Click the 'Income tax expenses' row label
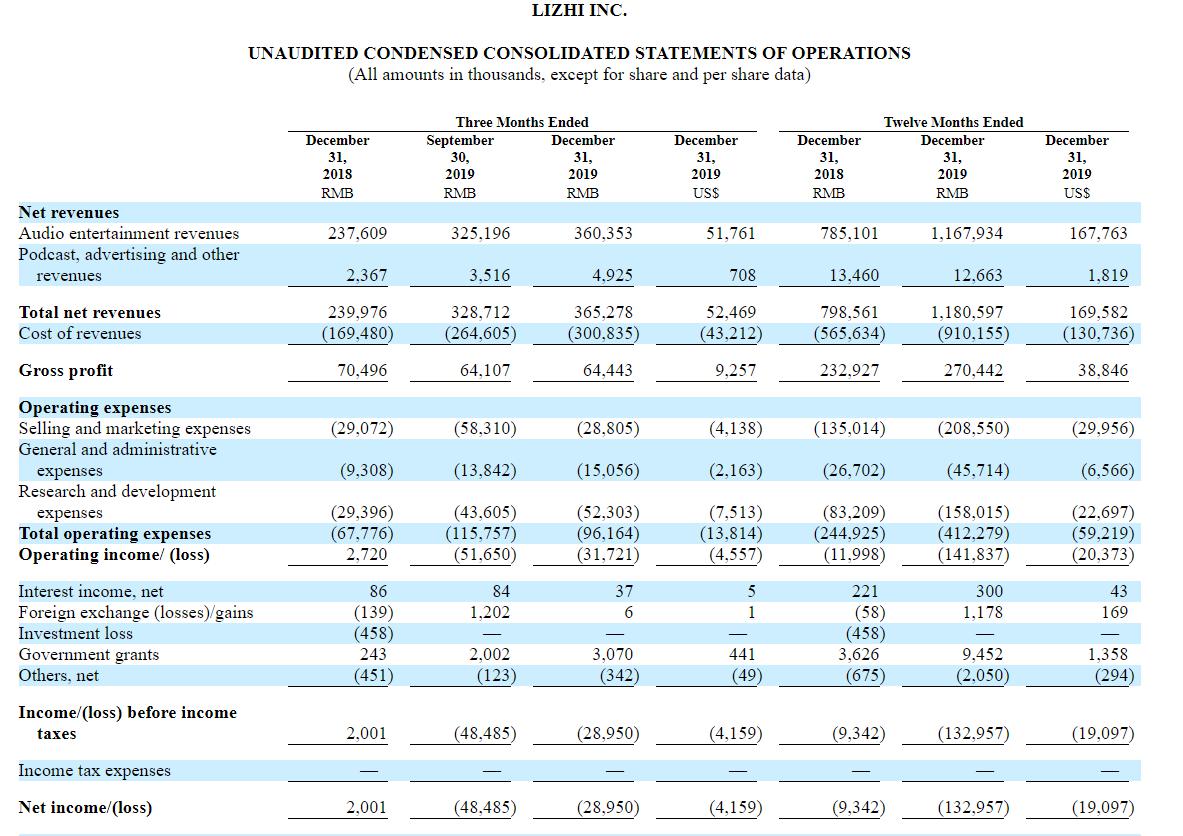 click(x=94, y=771)
